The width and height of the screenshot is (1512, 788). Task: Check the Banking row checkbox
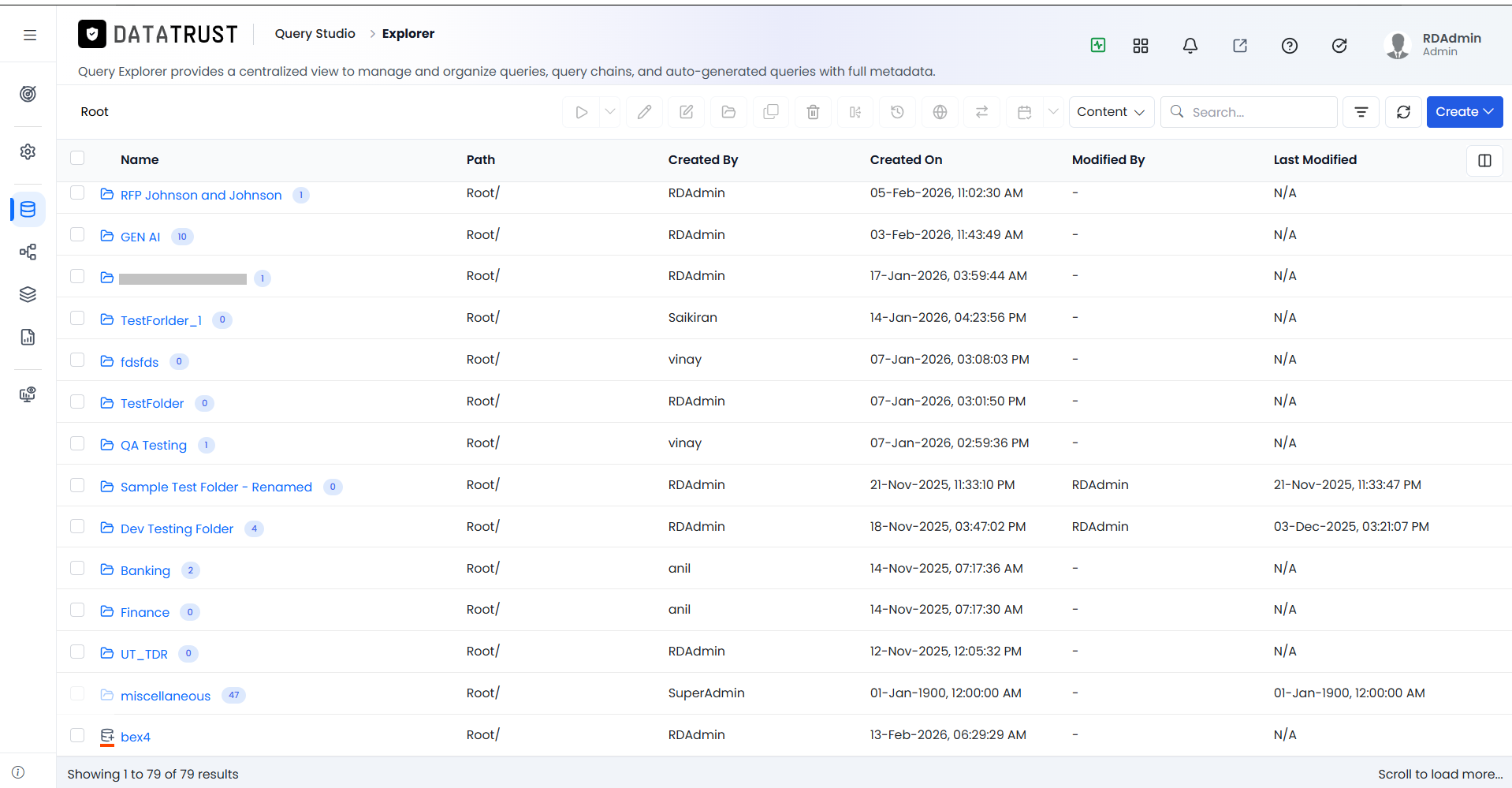coord(77,568)
